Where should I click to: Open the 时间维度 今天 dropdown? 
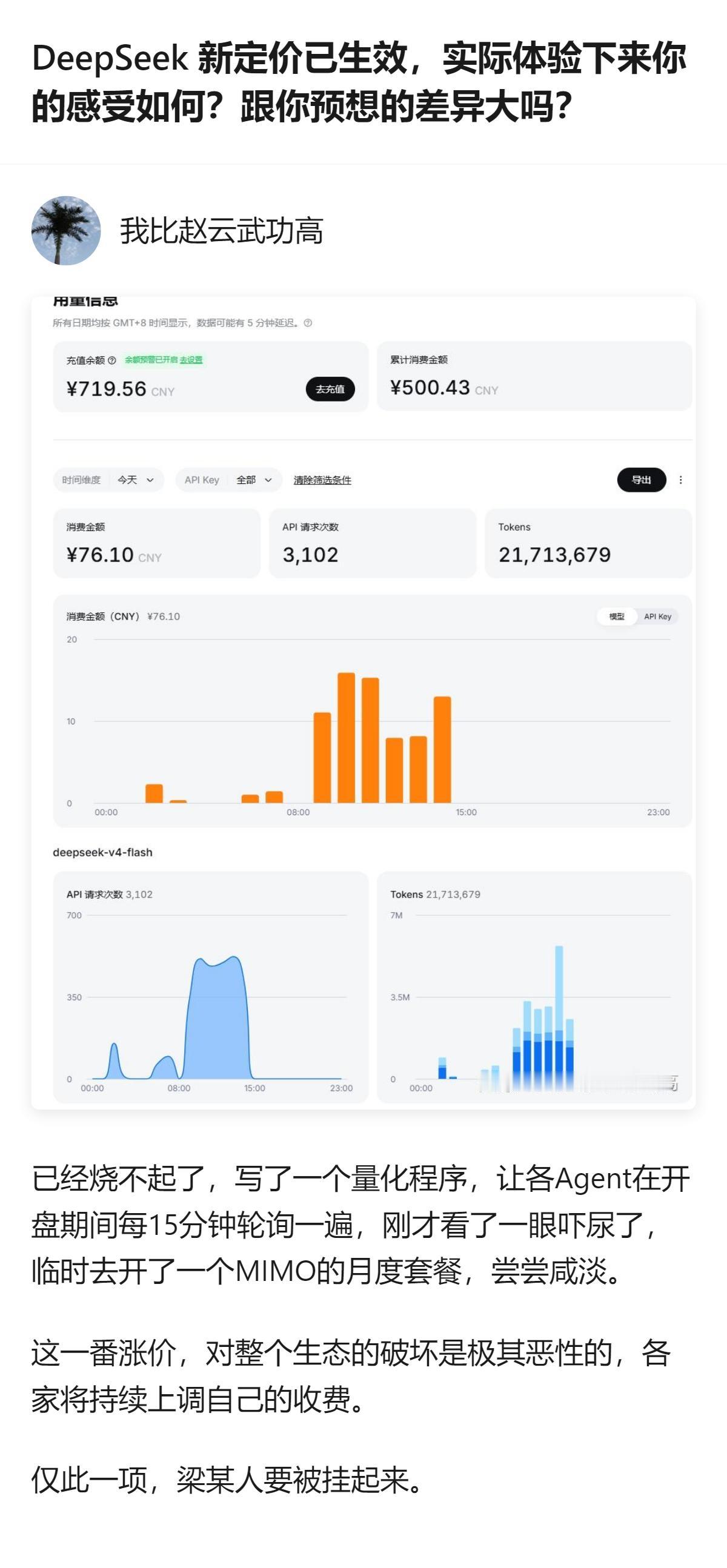pos(108,480)
